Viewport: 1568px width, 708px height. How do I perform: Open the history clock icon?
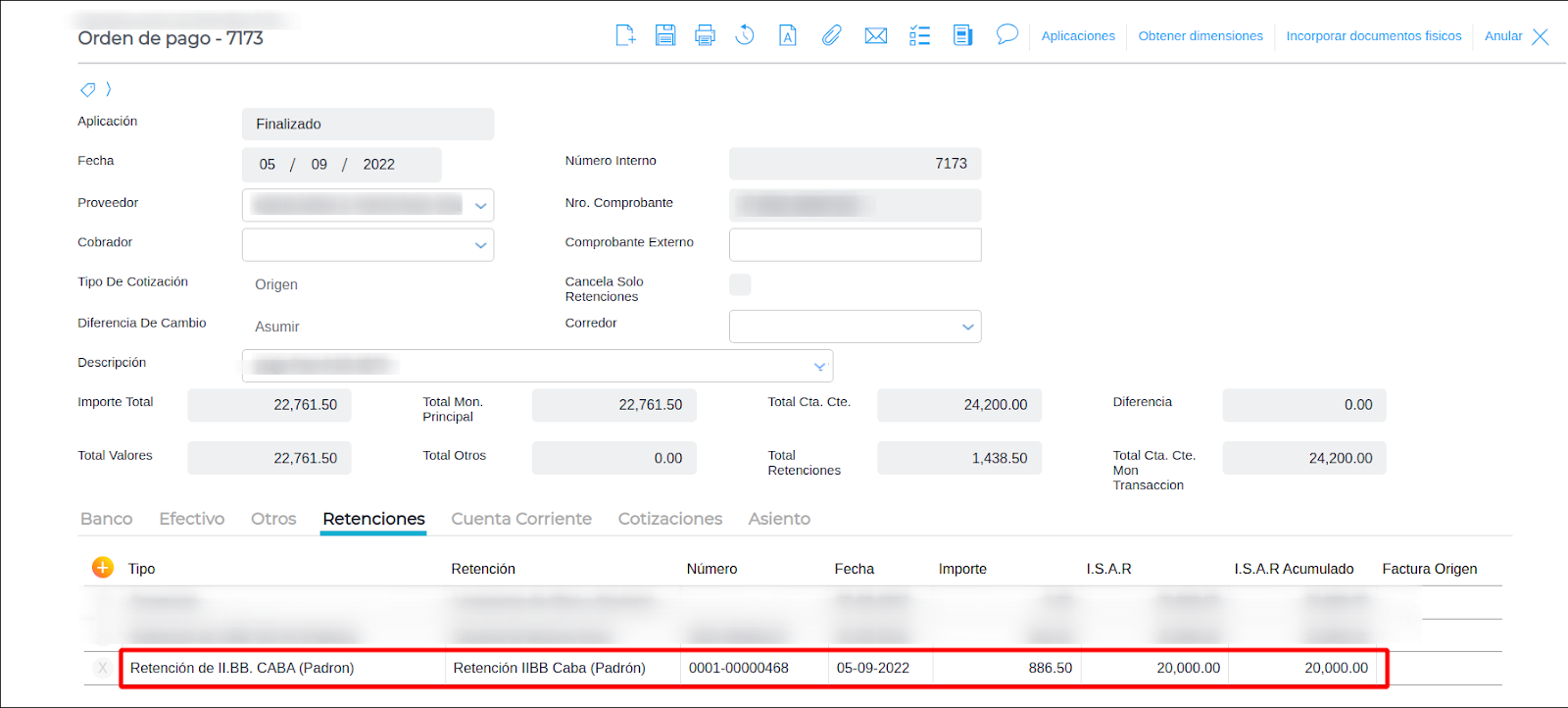coord(745,36)
